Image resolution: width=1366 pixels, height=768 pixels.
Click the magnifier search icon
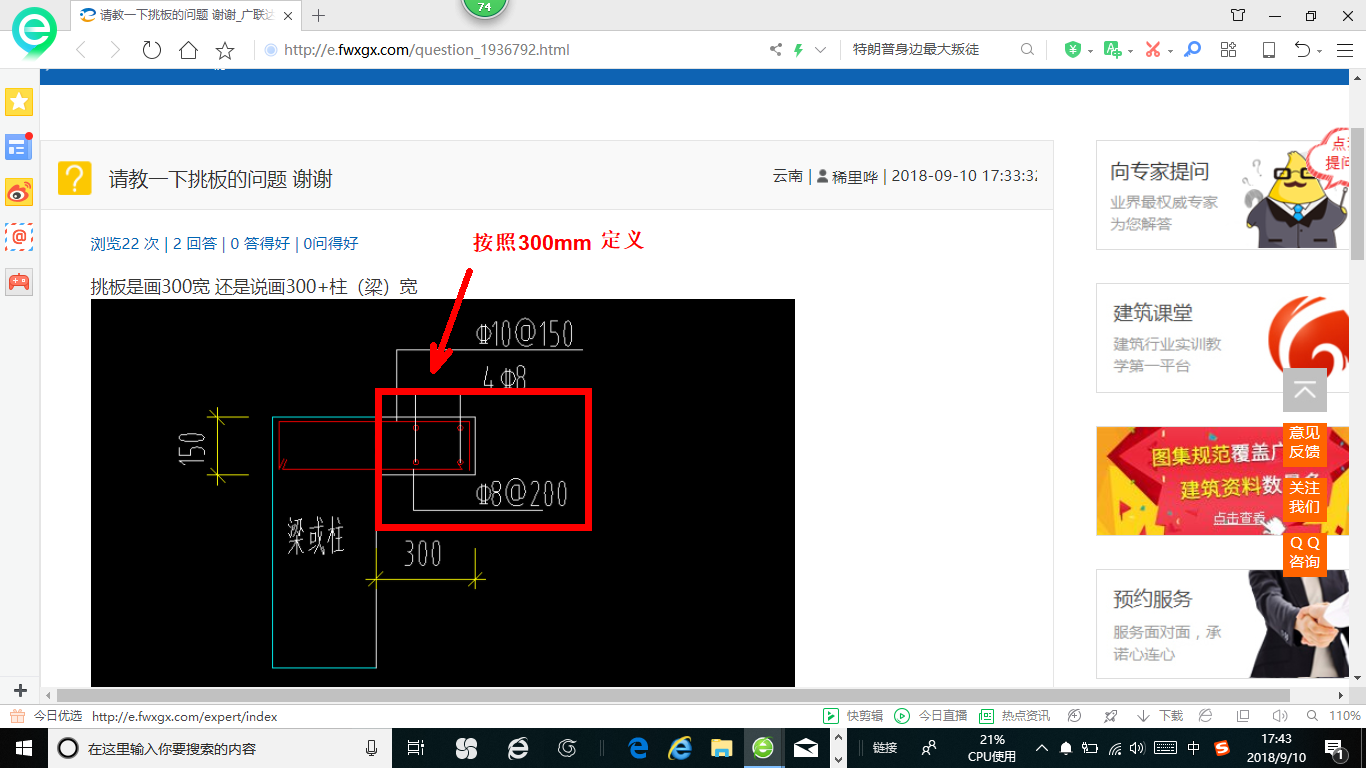click(x=1027, y=50)
